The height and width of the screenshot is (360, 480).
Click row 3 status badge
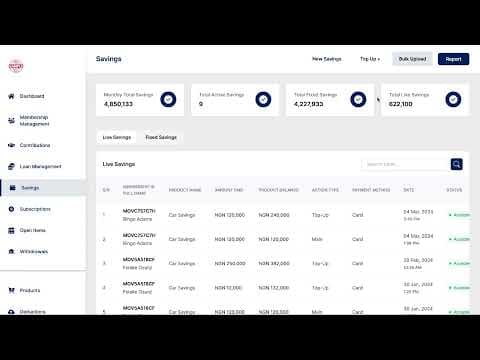tap(459, 263)
